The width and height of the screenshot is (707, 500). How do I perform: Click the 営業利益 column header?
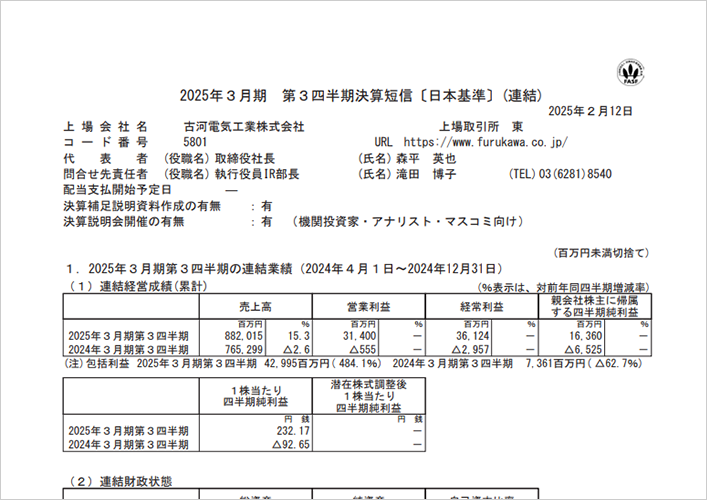368,307
